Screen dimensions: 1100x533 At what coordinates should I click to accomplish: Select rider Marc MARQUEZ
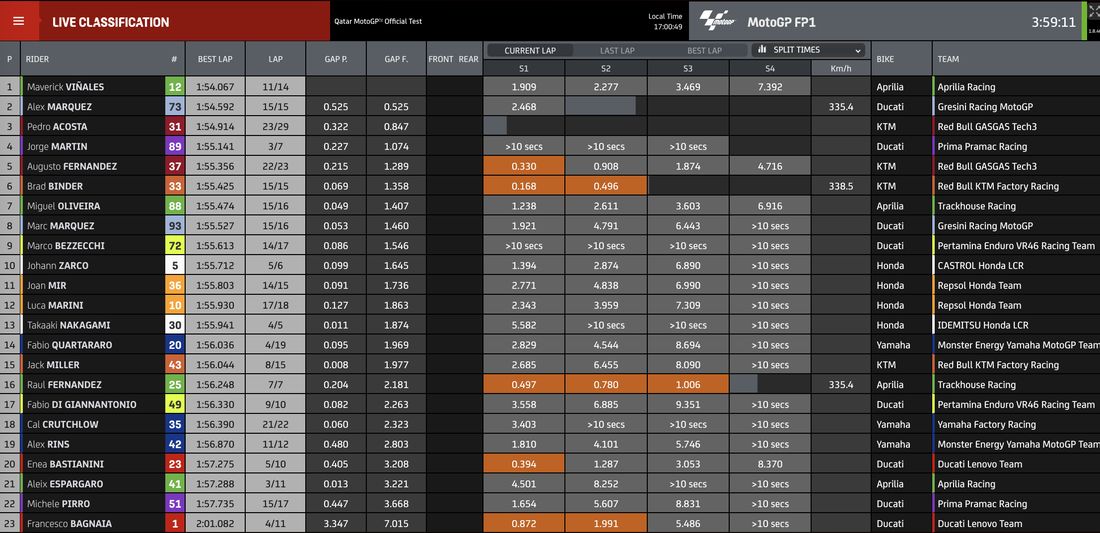tap(60, 226)
